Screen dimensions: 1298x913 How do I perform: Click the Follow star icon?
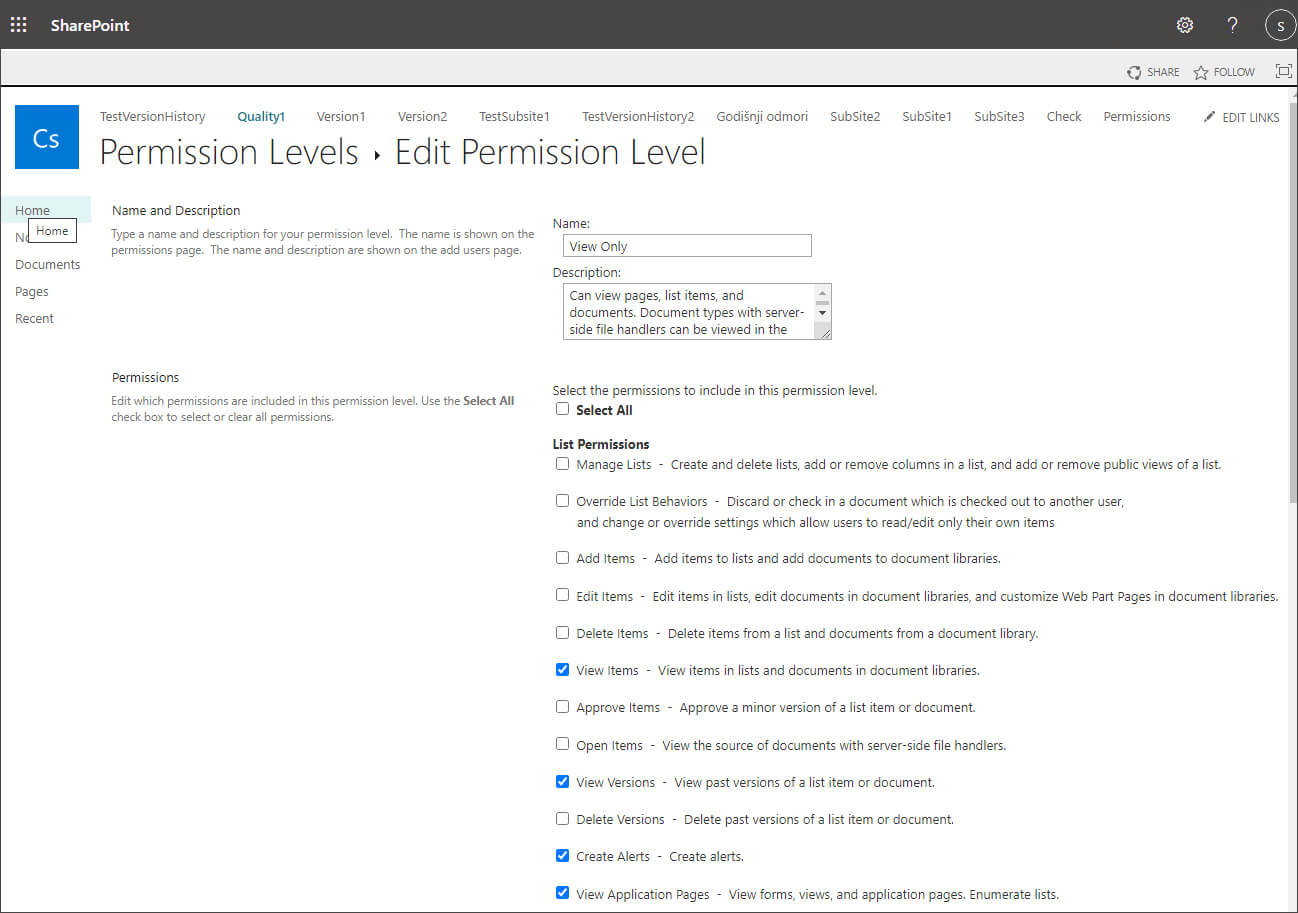coord(1201,72)
